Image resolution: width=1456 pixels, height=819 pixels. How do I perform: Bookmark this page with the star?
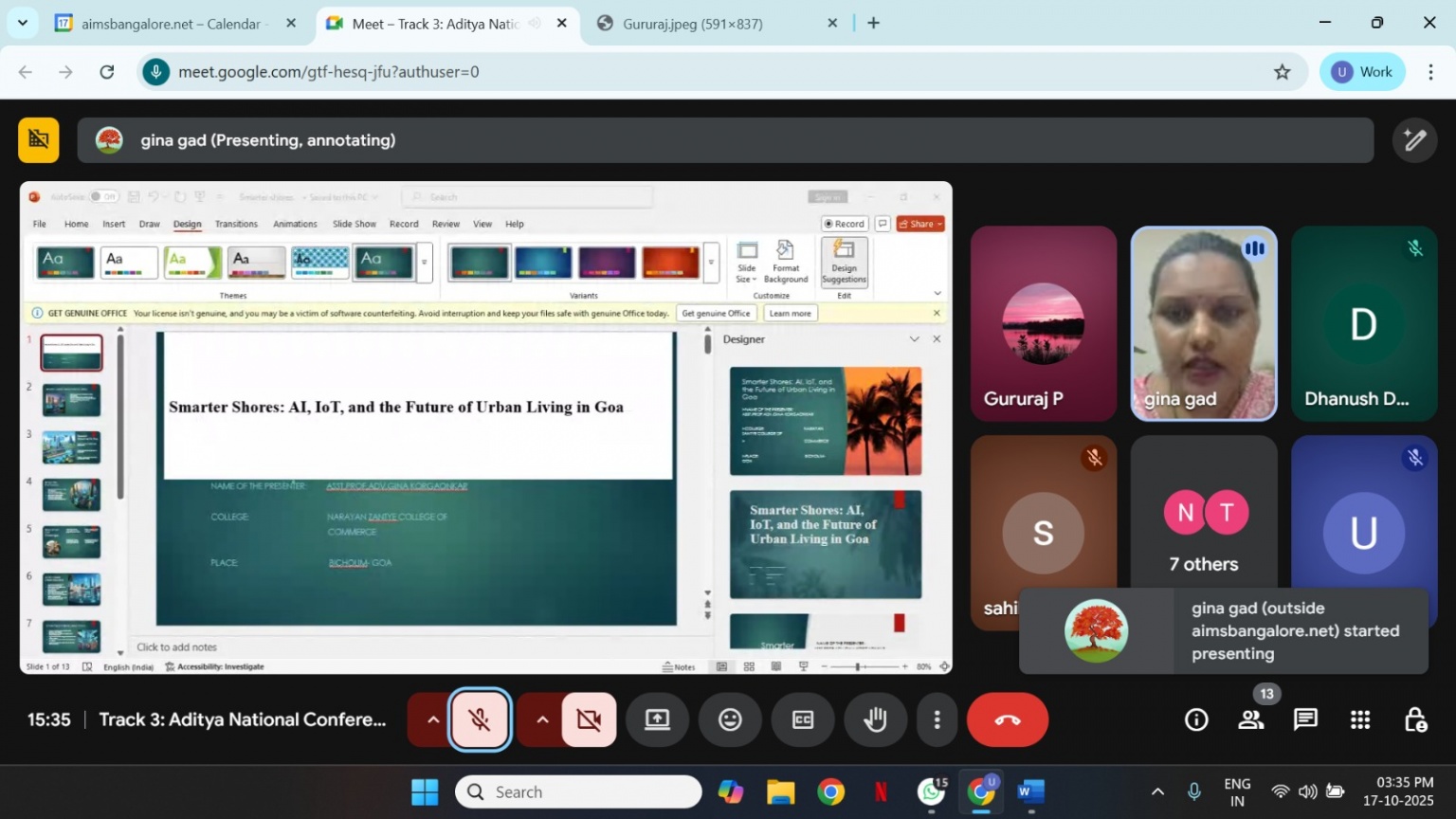1282,72
